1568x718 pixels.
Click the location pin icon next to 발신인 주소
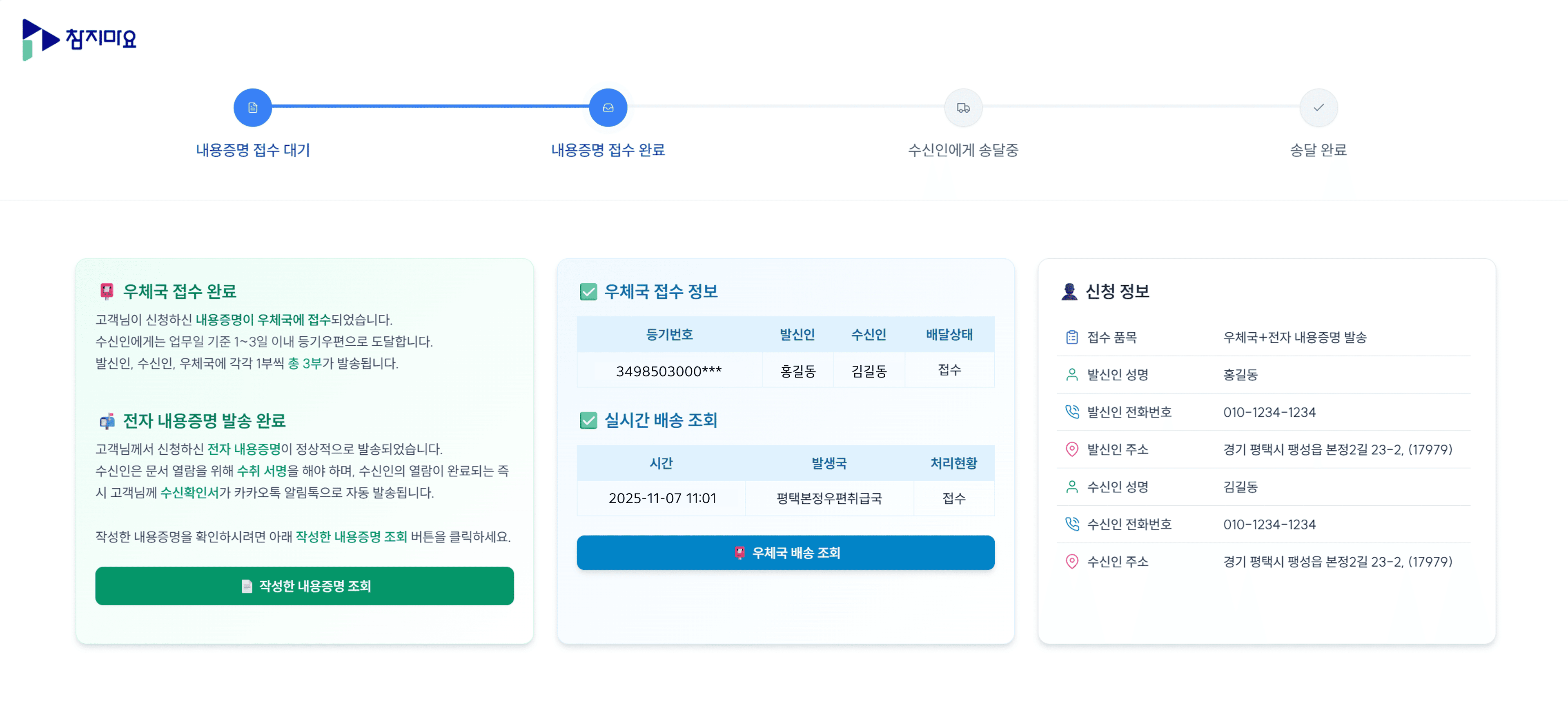coord(1072,450)
